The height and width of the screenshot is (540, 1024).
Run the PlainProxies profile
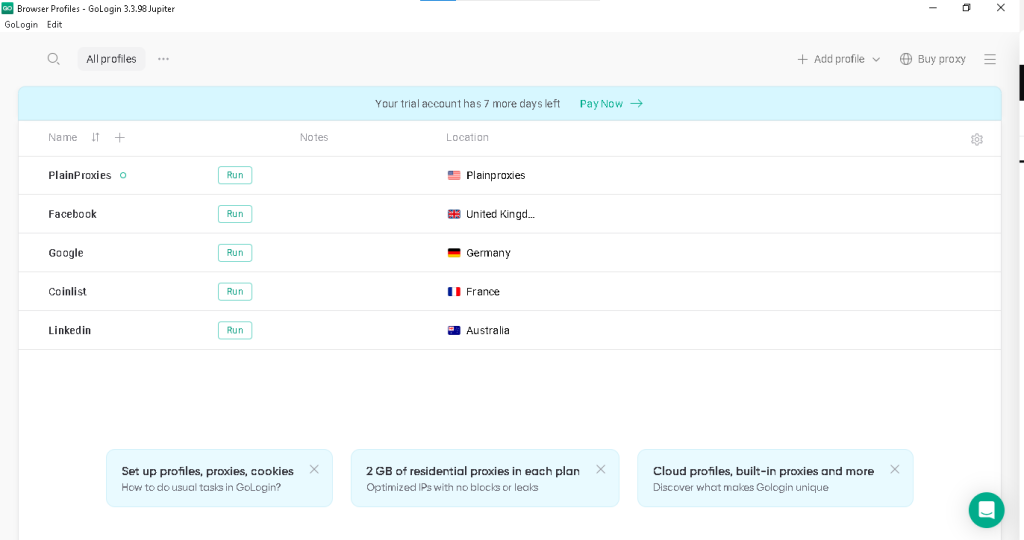click(235, 175)
